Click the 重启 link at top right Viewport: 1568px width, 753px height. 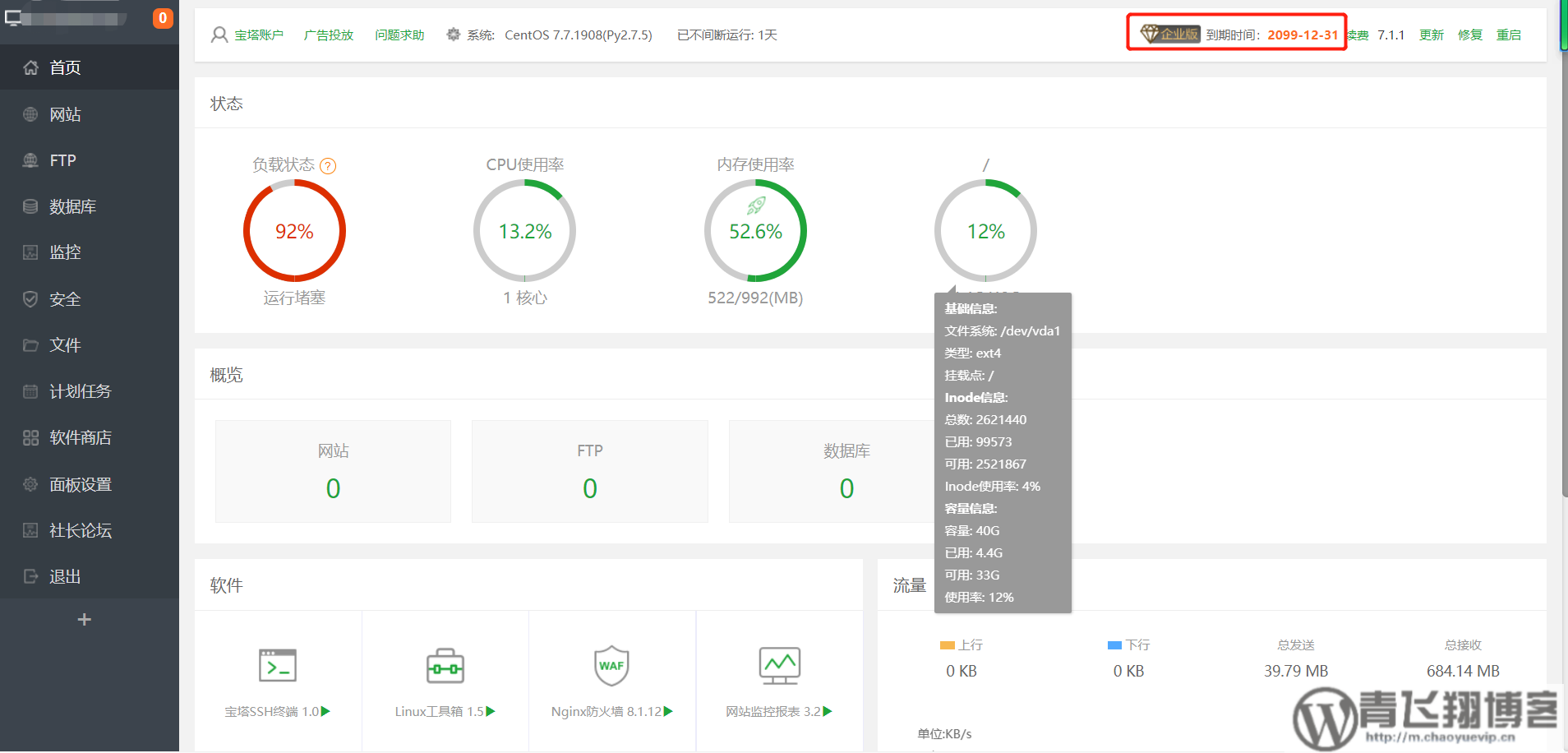(1508, 35)
